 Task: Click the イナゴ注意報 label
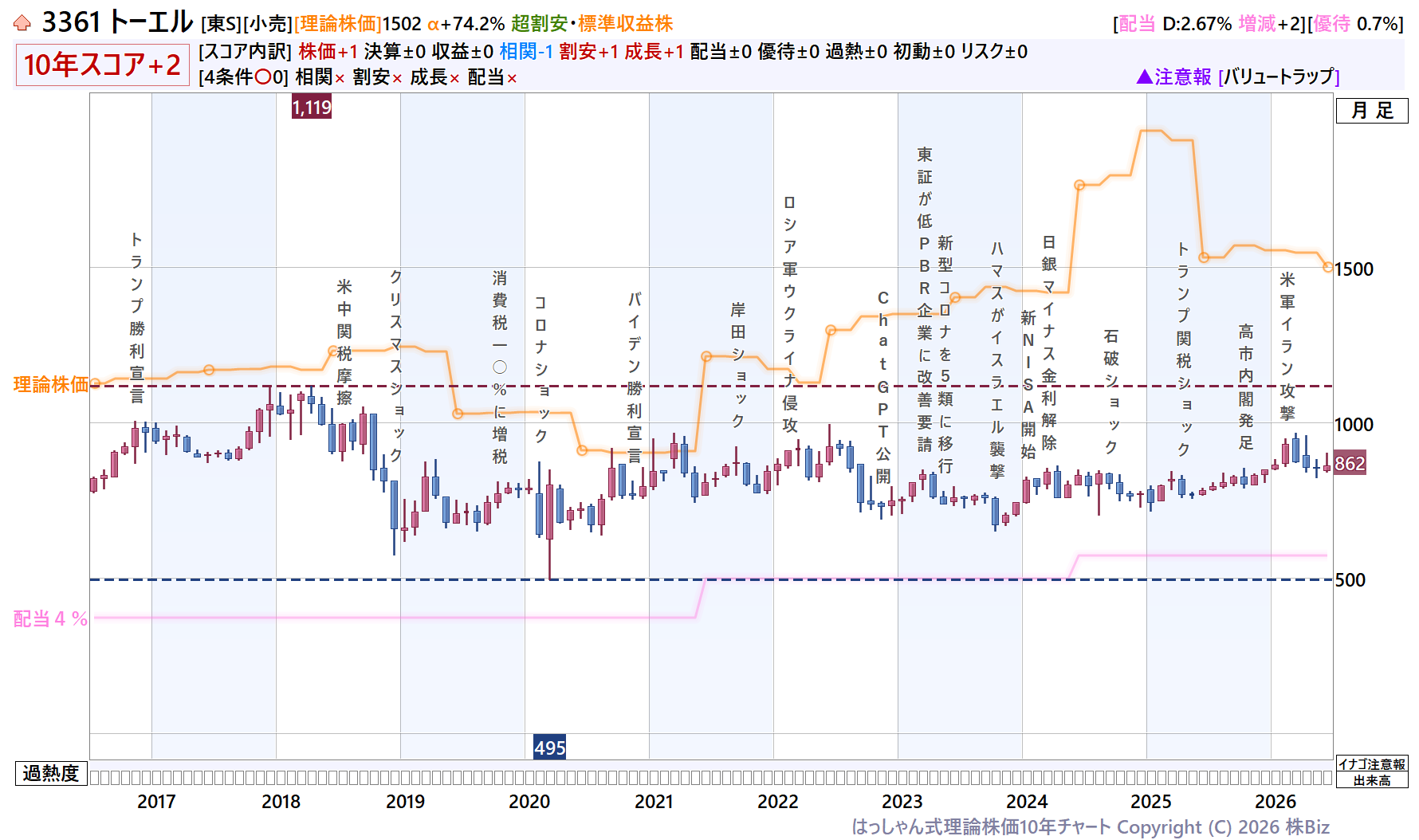click(x=1372, y=764)
